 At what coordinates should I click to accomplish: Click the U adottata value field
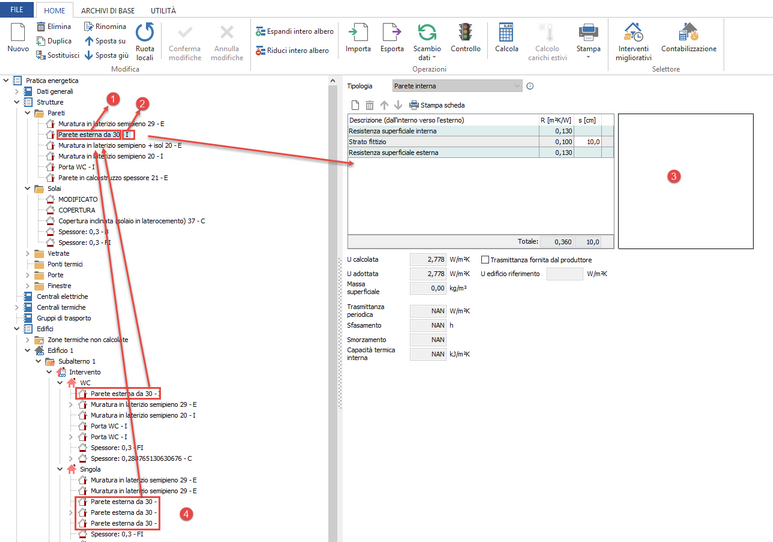point(428,273)
